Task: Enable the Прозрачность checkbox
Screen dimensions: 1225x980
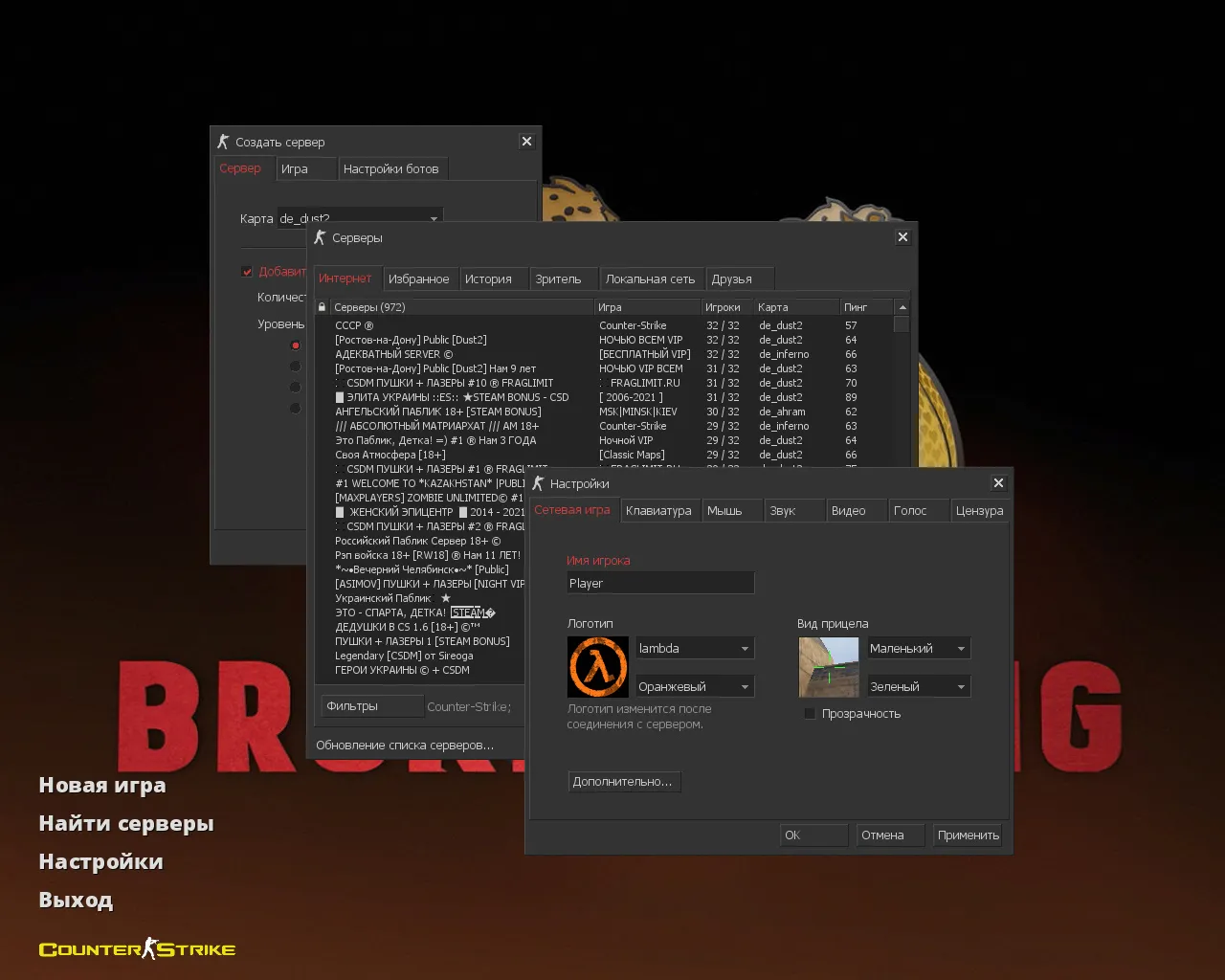Action: (x=810, y=714)
